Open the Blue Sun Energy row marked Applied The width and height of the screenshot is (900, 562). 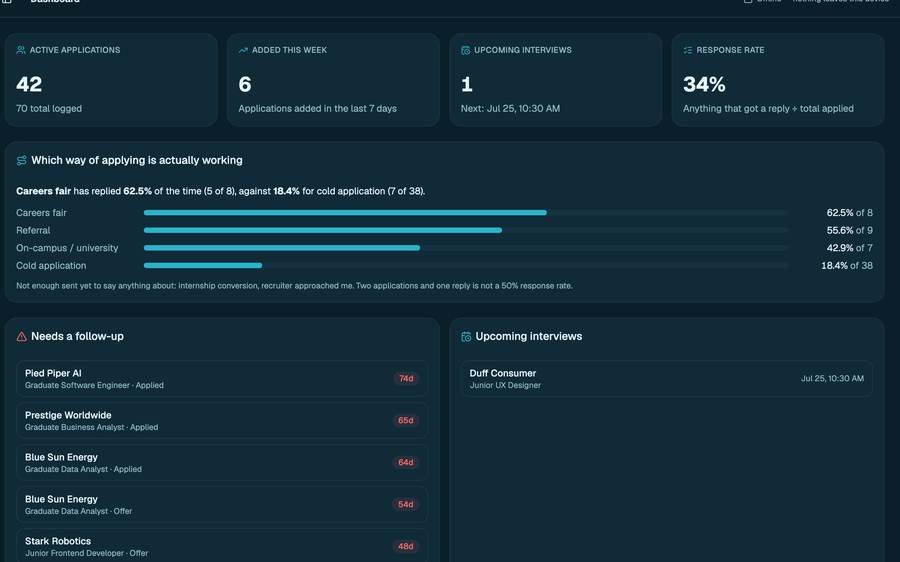[222, 462]
